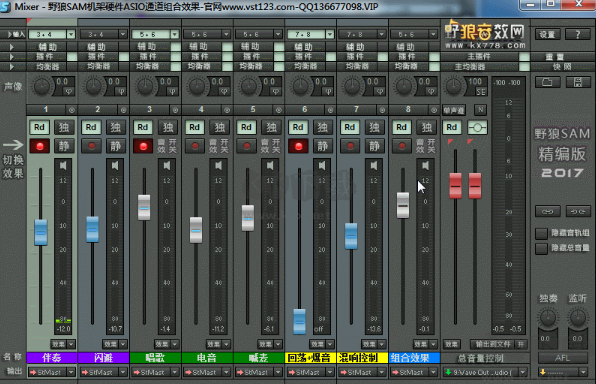Click the link channels chain icon

coord(547,211)
